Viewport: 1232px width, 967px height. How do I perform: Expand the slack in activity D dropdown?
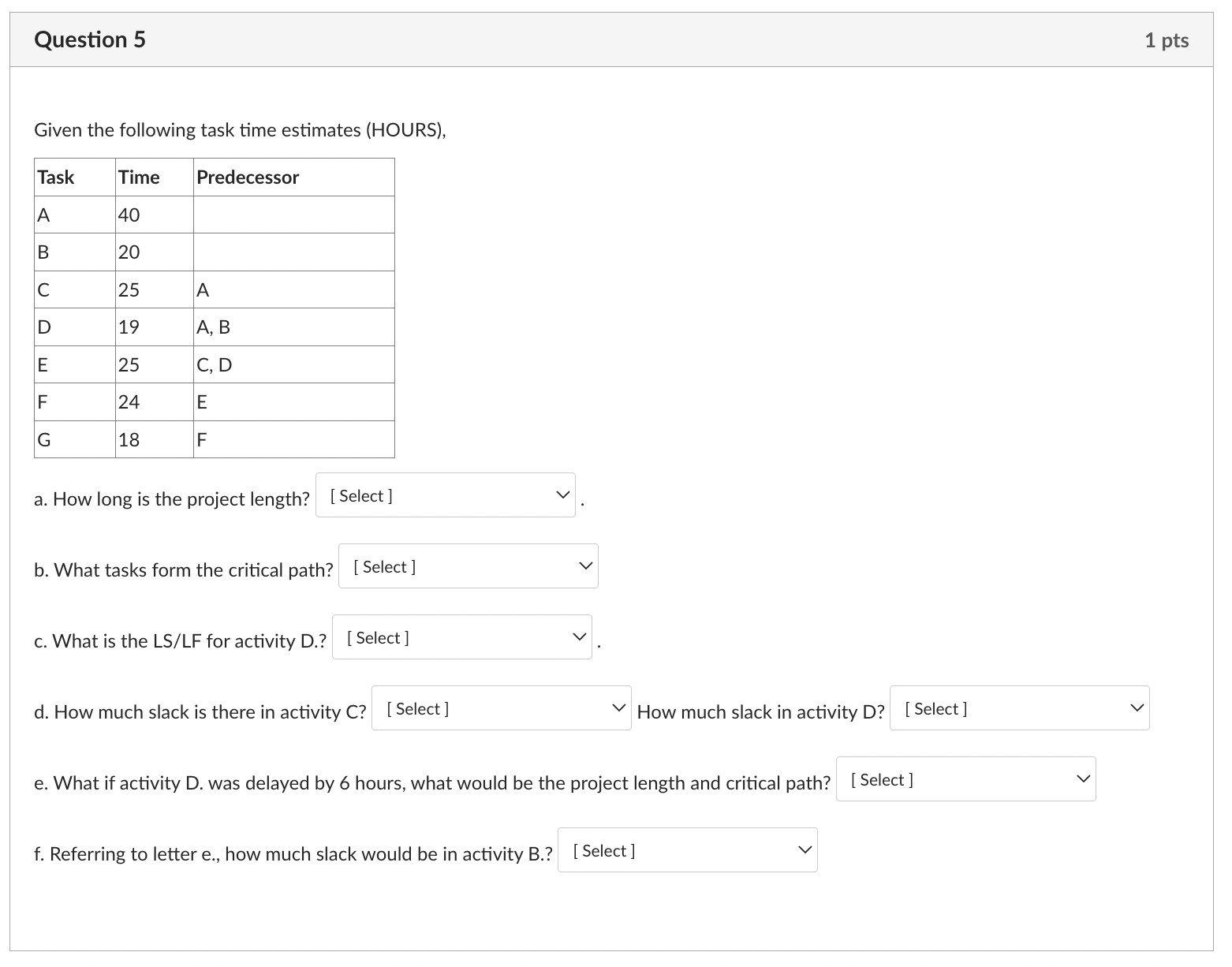(1018, 708)
